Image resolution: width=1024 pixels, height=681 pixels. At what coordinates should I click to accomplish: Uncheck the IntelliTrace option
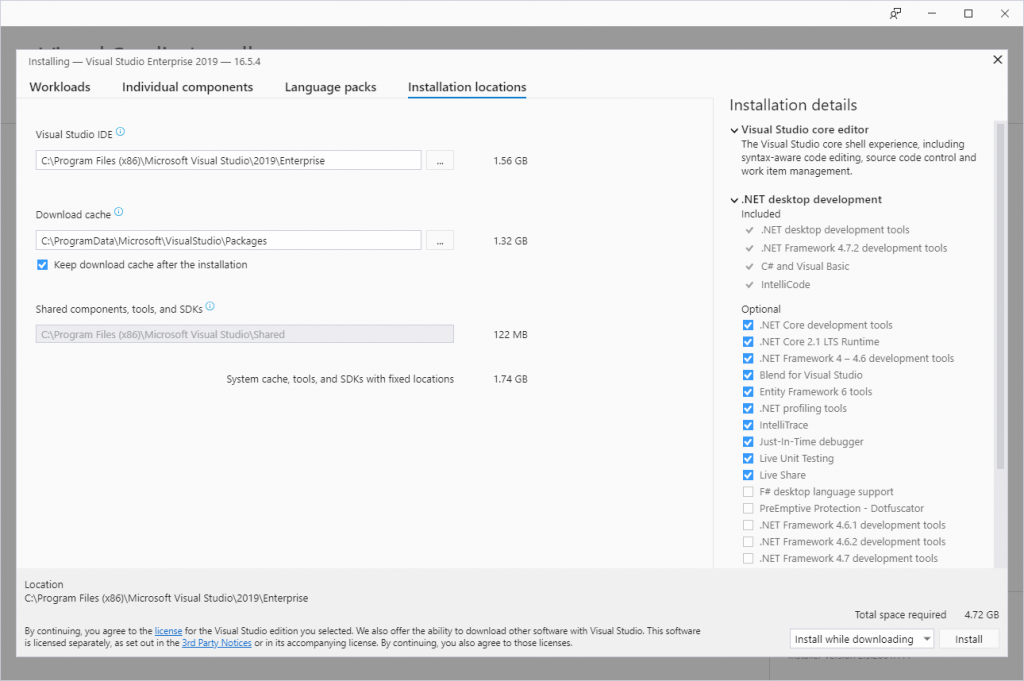pos(748,425)
